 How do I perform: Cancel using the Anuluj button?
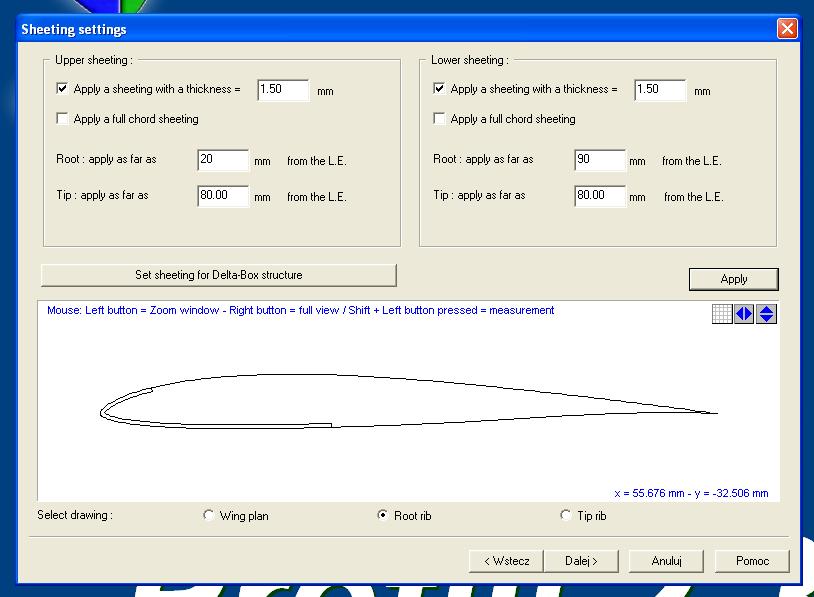(666, 561)
